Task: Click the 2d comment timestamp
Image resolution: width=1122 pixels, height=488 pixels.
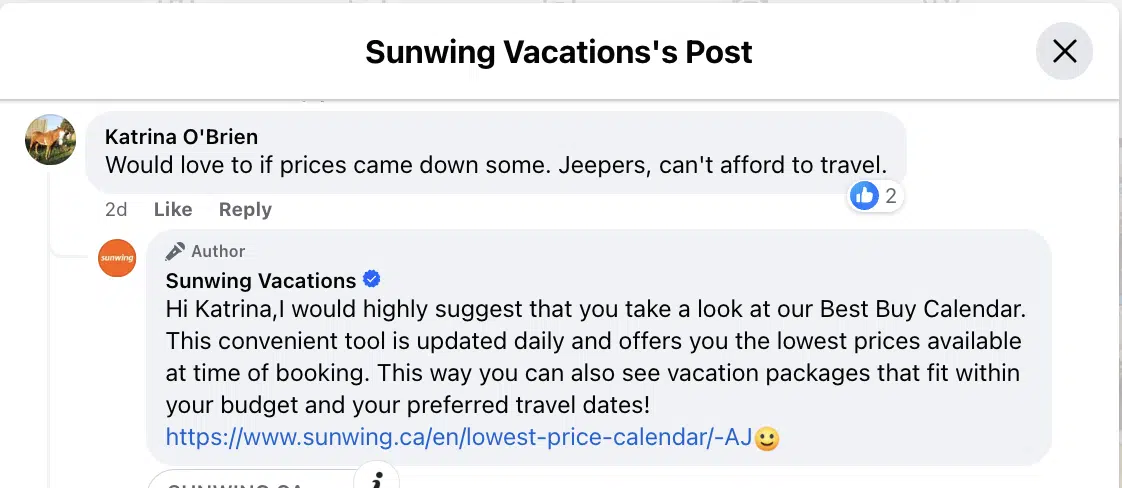Action: tap(117, 209)
